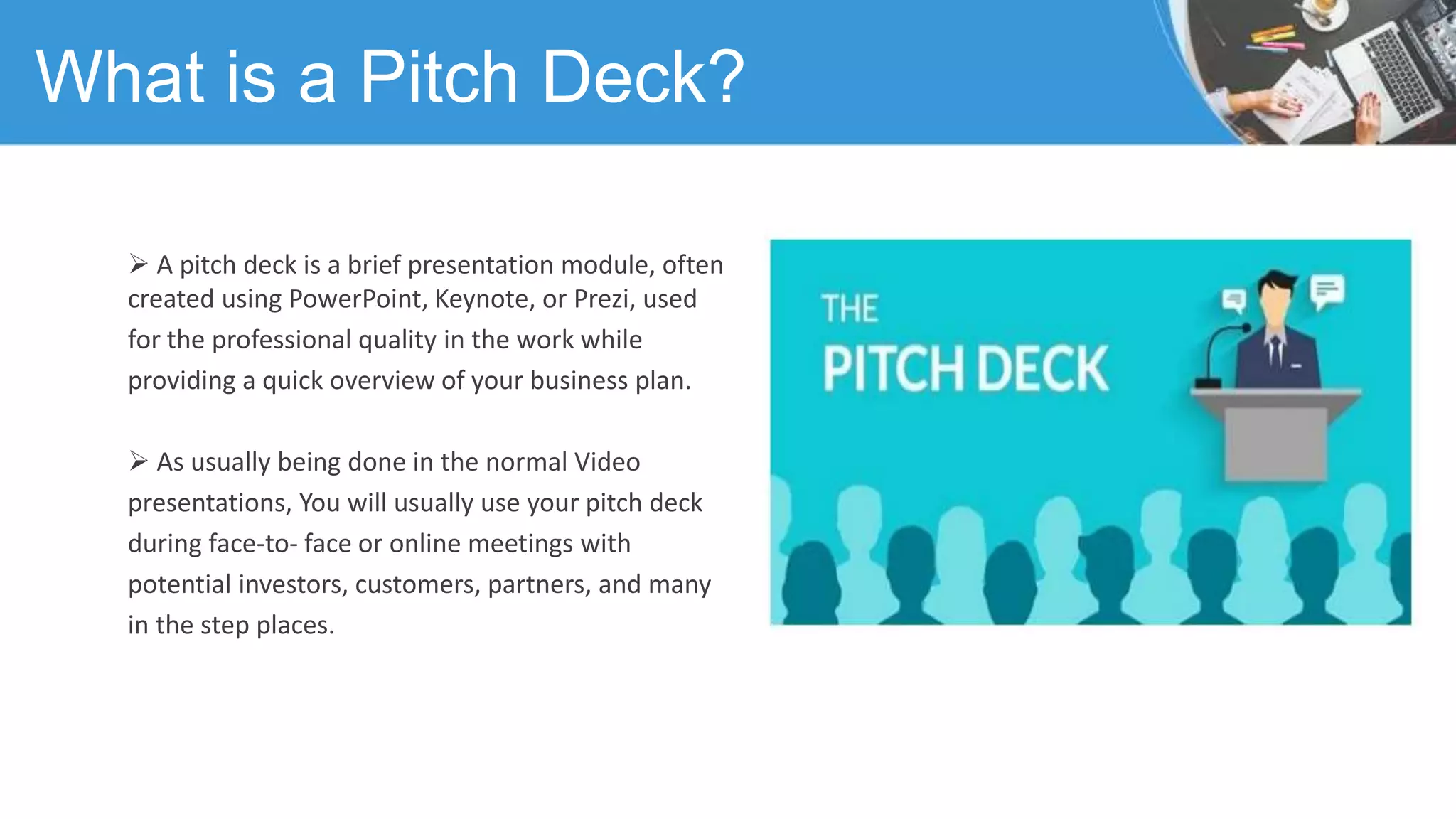Click the second arrow bullet before 'As usually'
Image resolution: width=1456 pixels, height=819 pixels.
tap(139, 461)
